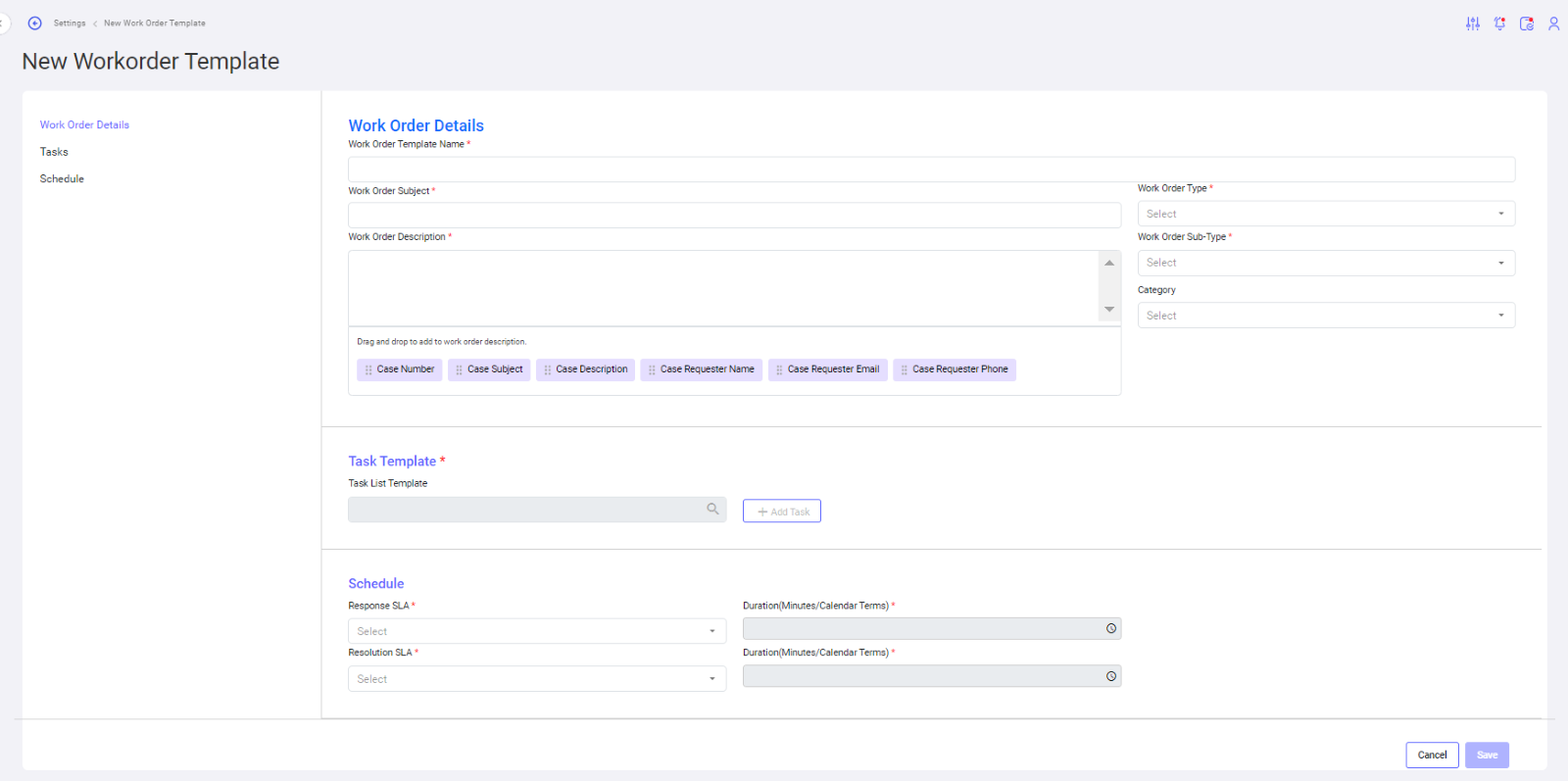This screenshot has height=781, width=1568.
Task: Click the Case Requester Phone drag chip
Action: 955,369
